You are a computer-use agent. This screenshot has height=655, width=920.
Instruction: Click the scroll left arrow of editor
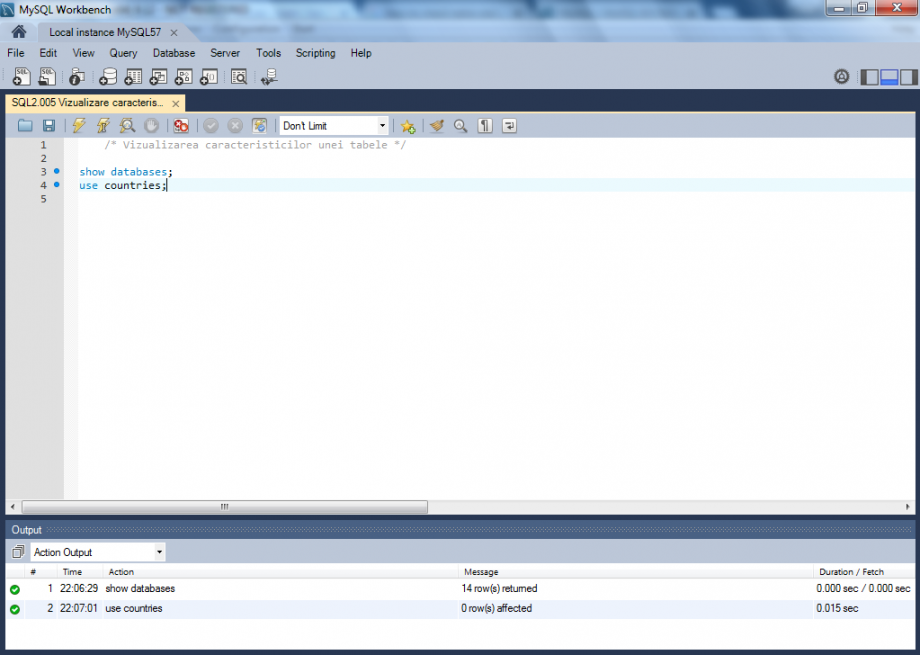click(x=13, y=507)
